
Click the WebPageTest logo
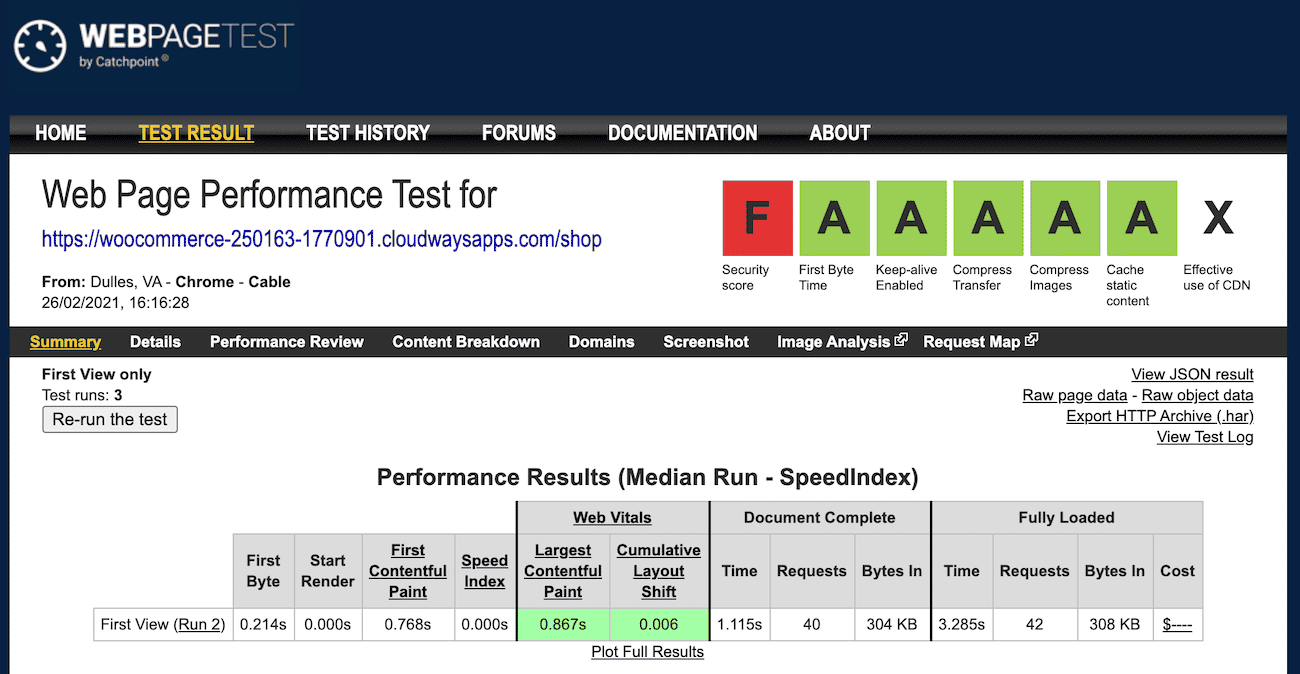(x=154, y=46)
